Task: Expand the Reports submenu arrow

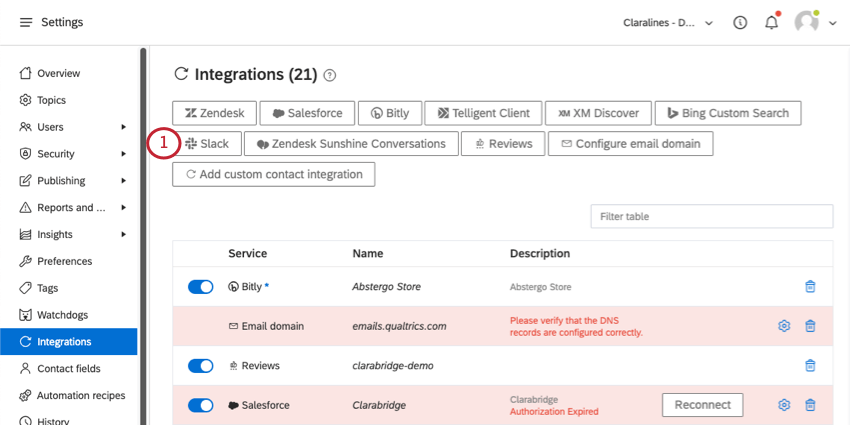Action: coord(124,208)
